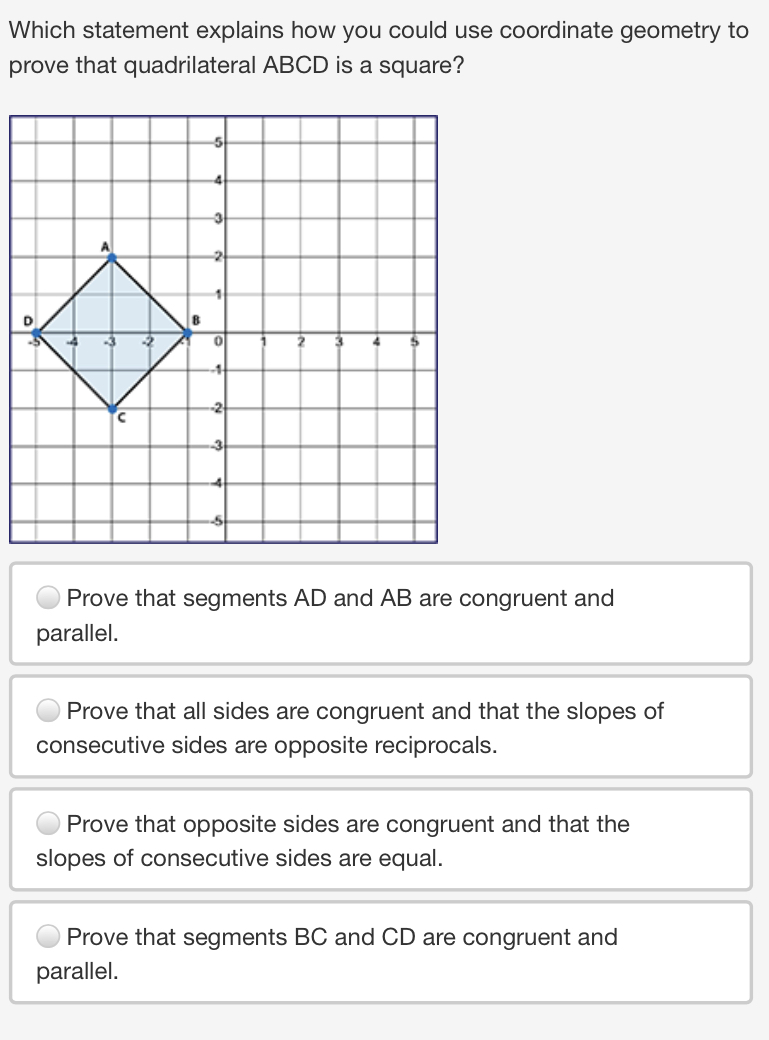Click vertex A on the coordinate graph

110,256
